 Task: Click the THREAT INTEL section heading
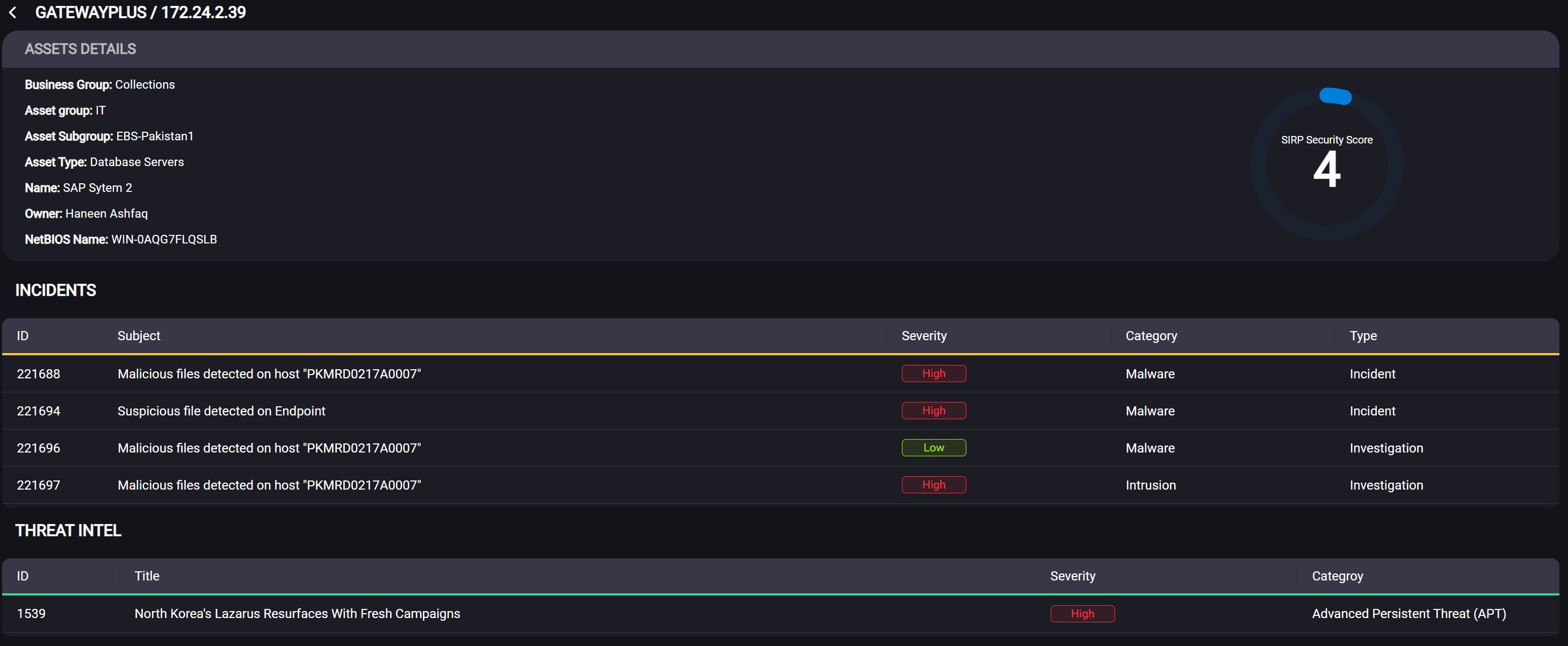(68, 531)
